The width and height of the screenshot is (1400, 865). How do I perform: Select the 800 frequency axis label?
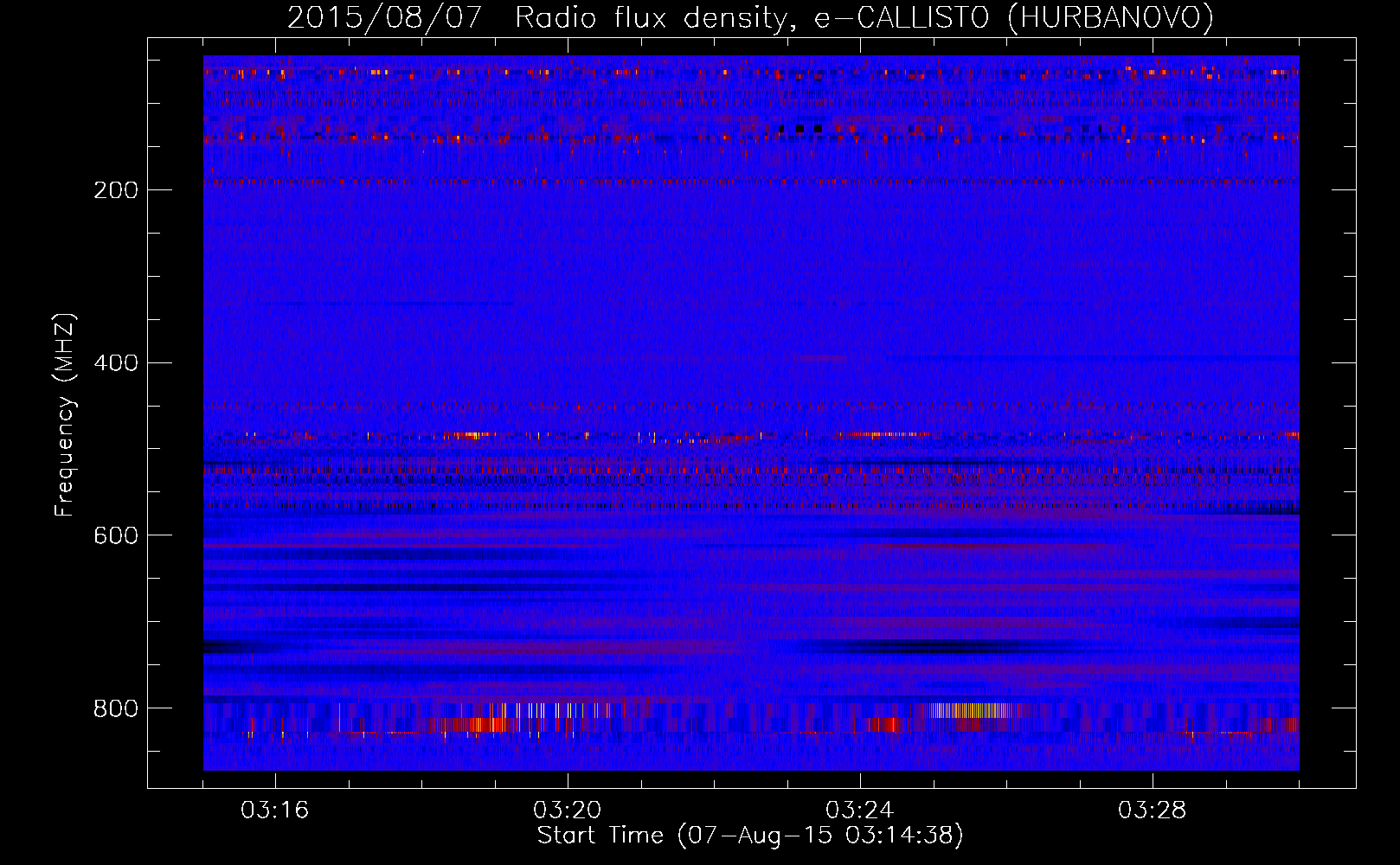(x=116, y=709)
